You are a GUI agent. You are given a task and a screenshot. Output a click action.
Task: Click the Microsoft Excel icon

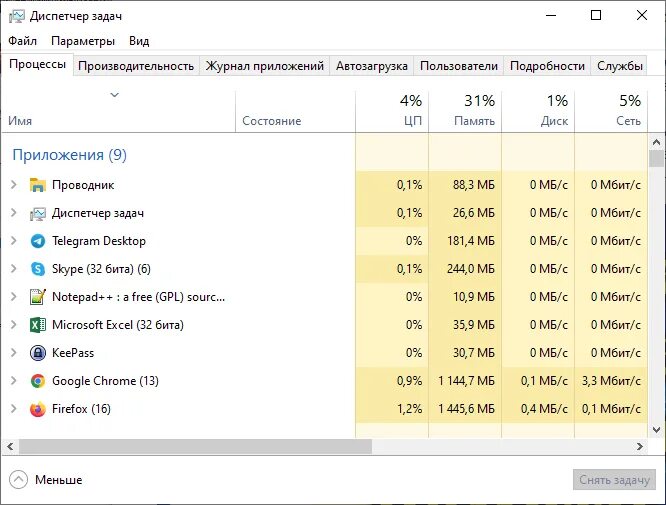point(37,325)
